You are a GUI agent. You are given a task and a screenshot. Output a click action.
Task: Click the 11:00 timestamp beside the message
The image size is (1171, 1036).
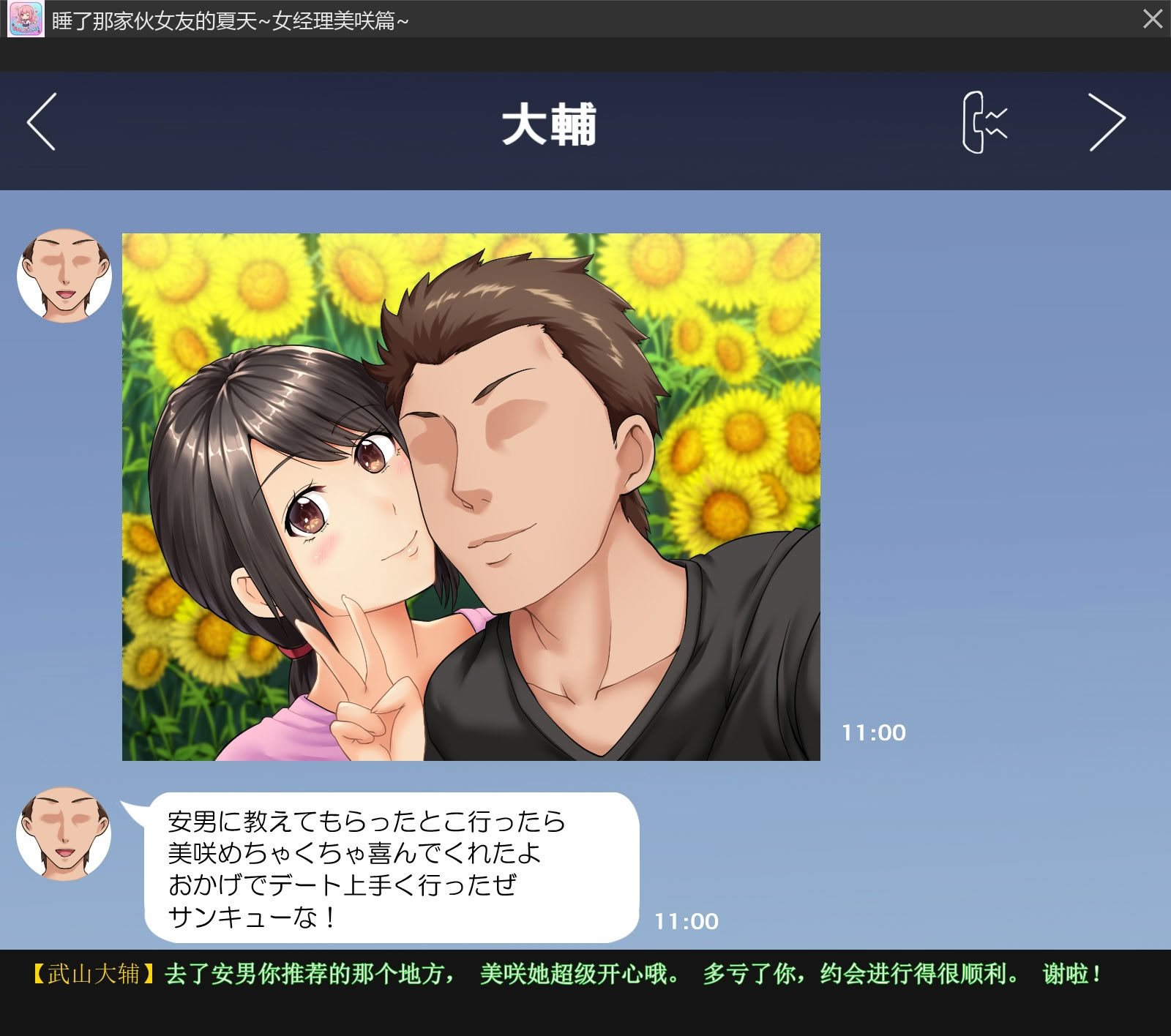[x=686, y=921]
